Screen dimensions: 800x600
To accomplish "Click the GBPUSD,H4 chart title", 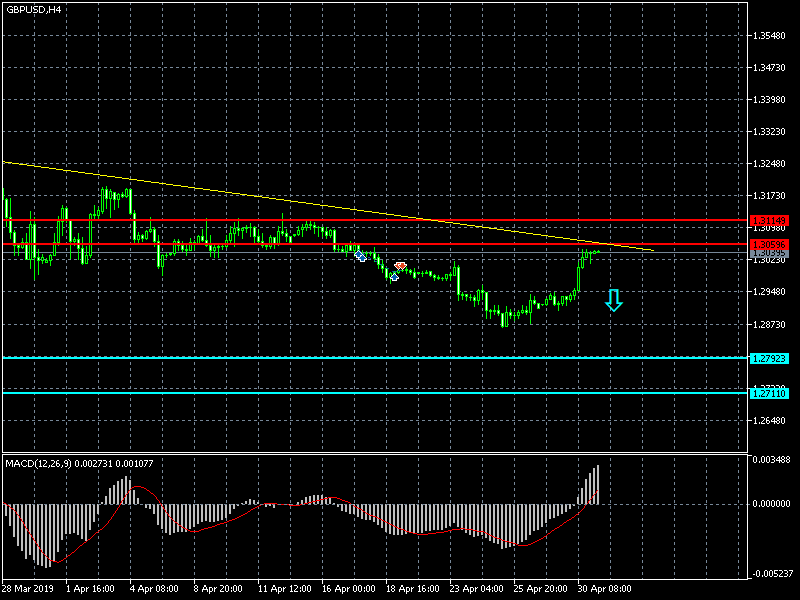I will (33, 9).
